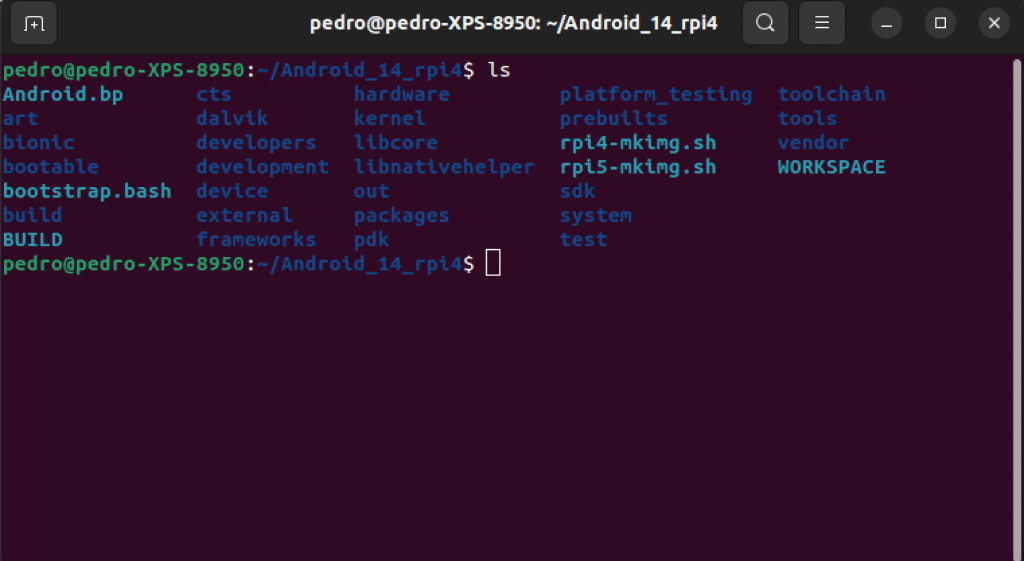Select the libcore directory name

(x=395, y=142)
